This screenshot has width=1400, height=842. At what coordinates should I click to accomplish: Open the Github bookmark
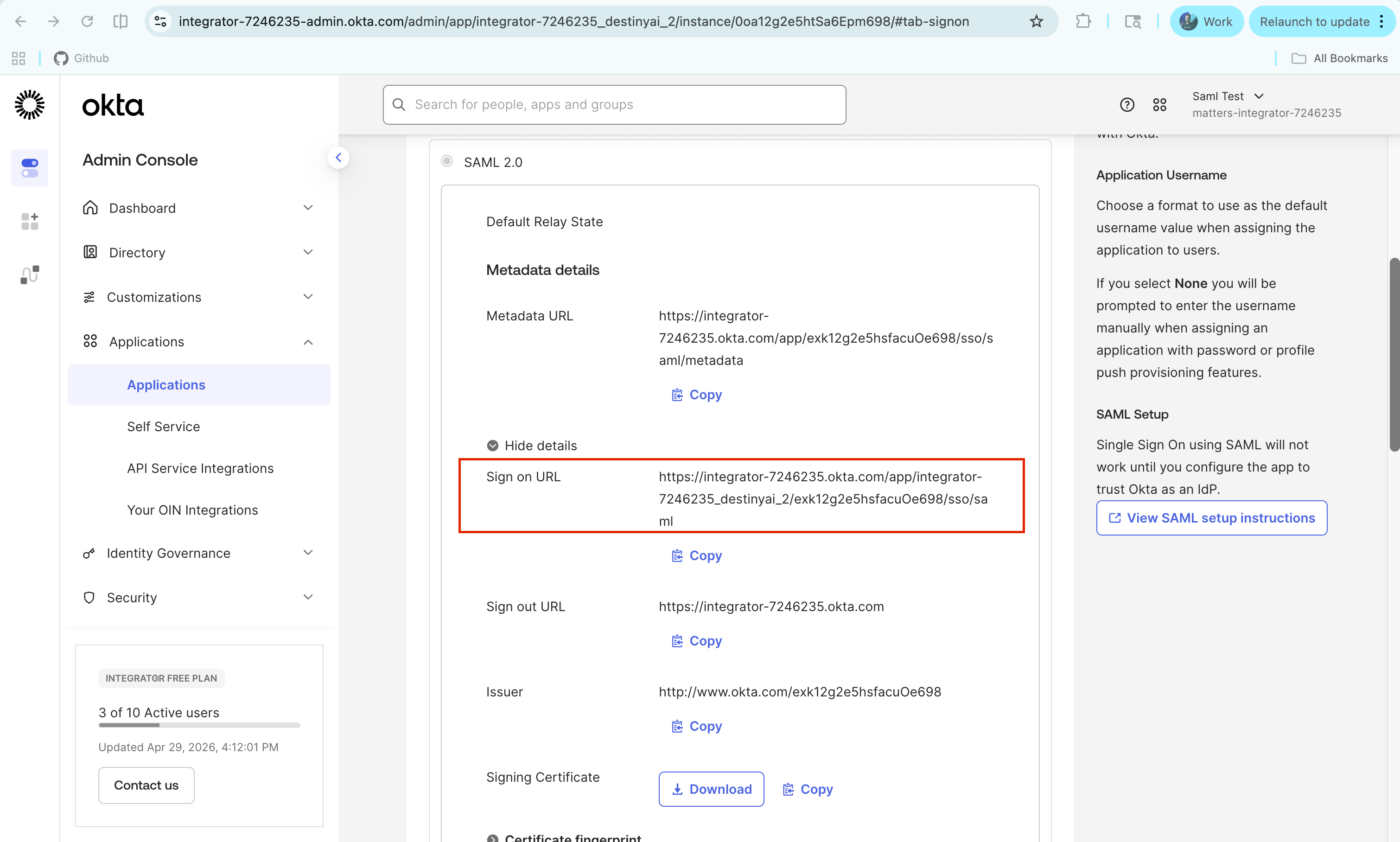[81, 58]
